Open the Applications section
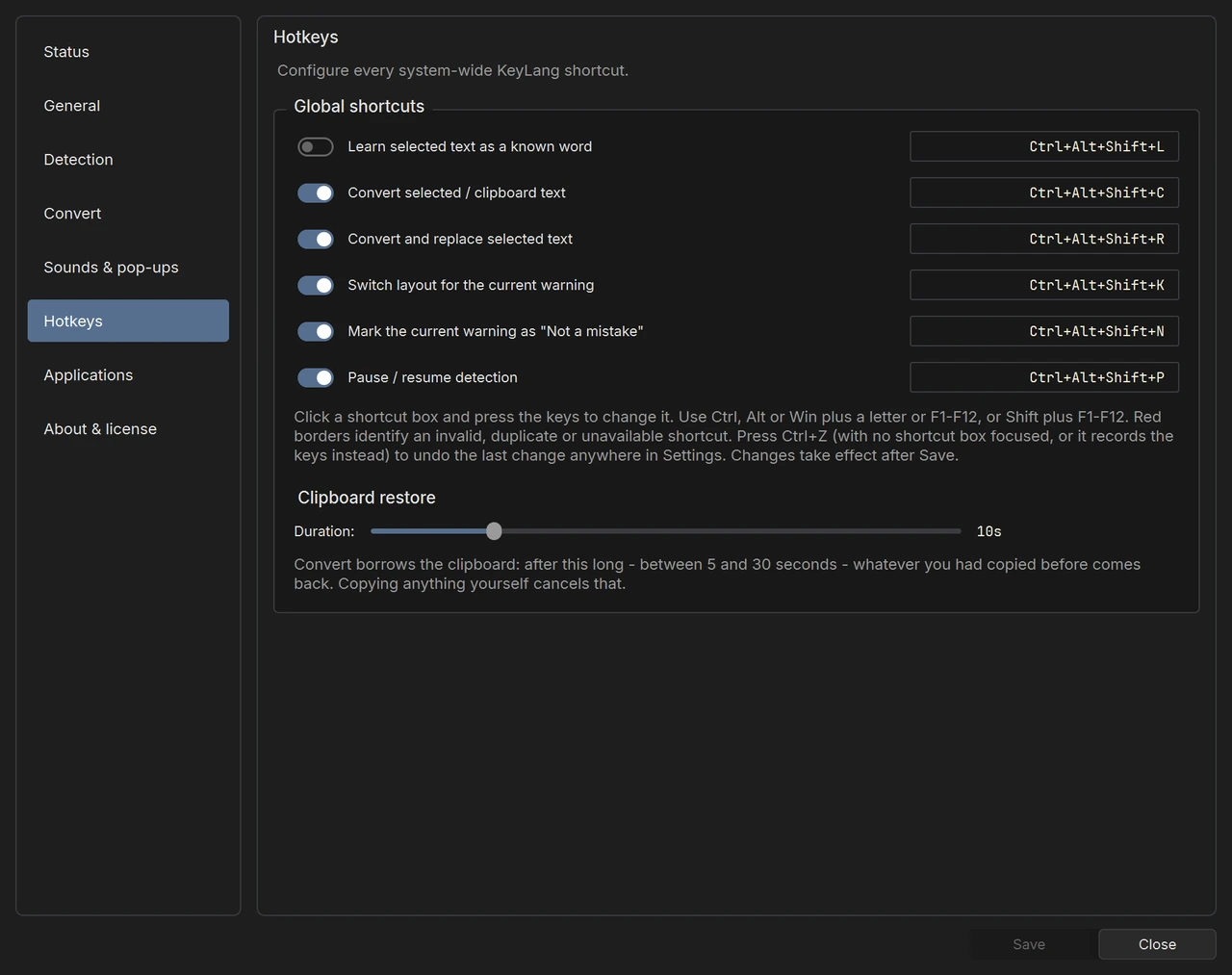Viewport: 1232px width, 975px height. (x=128, y=375)
